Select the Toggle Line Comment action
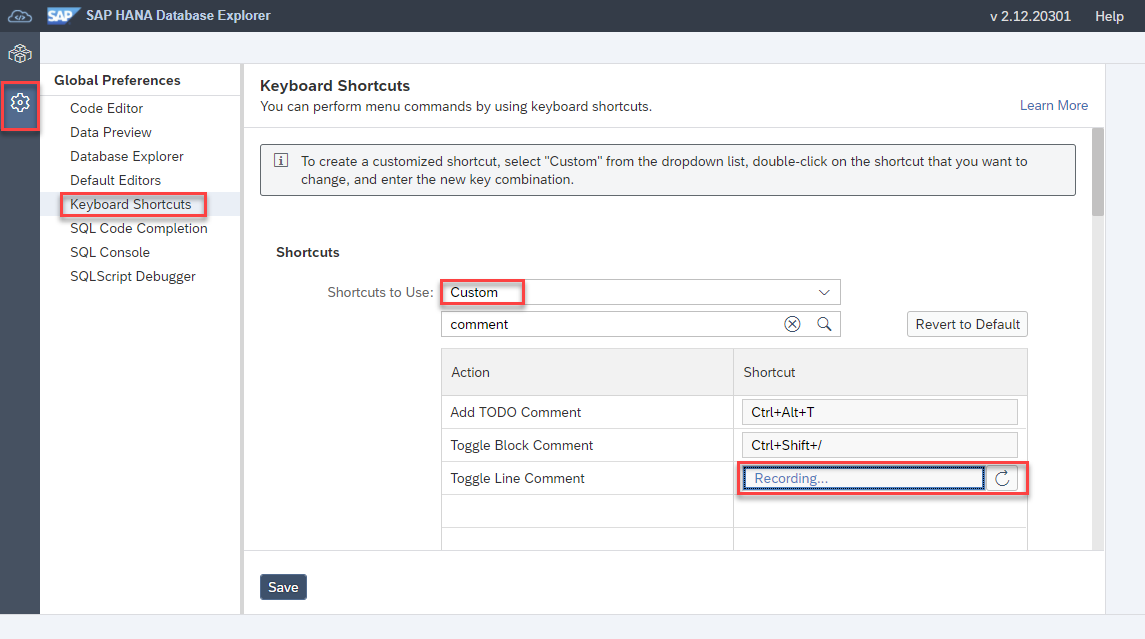 (x=517, y=478)
